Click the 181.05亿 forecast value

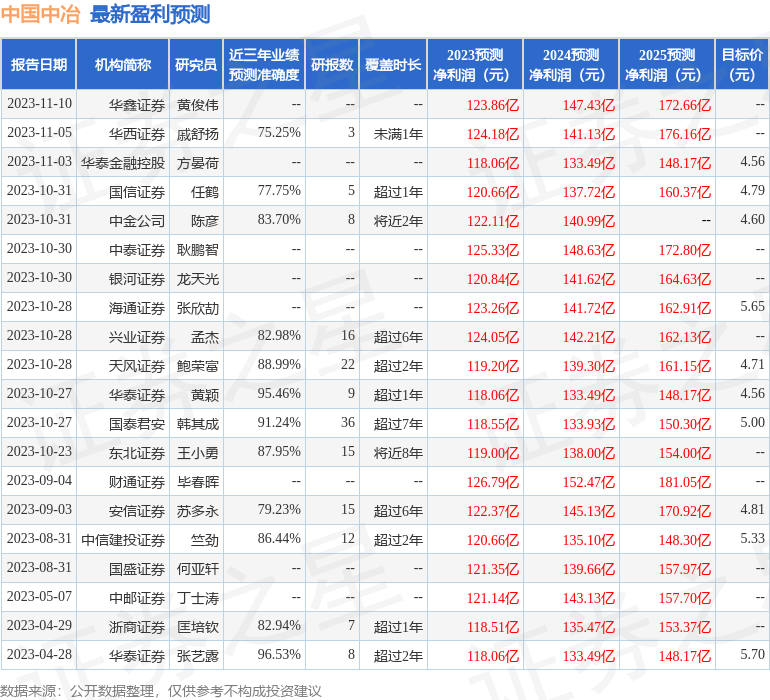pyautogui.click(x=685, y=482)
